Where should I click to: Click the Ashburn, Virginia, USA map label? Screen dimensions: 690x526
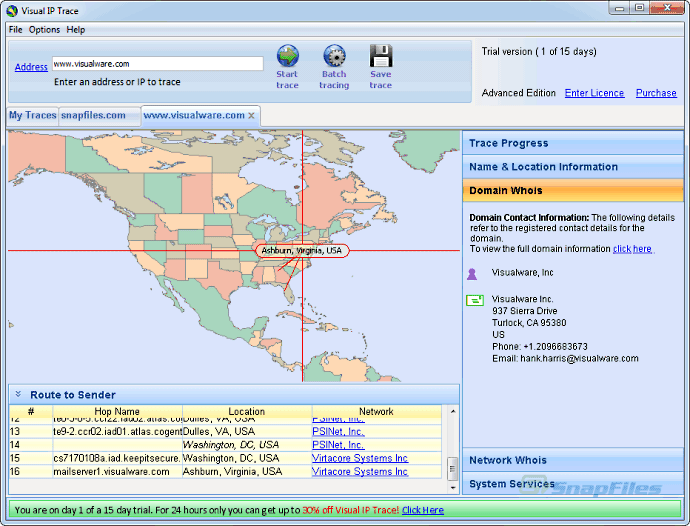(302, 251)
